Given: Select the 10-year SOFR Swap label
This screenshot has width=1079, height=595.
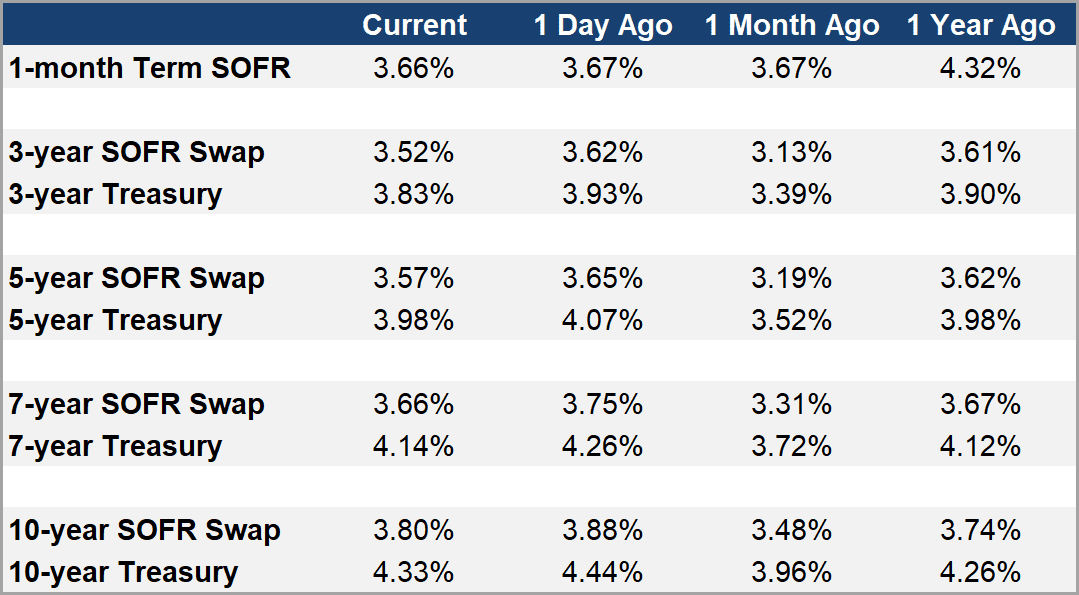Looking at the screenshot, I should click(x=145, y=530).
